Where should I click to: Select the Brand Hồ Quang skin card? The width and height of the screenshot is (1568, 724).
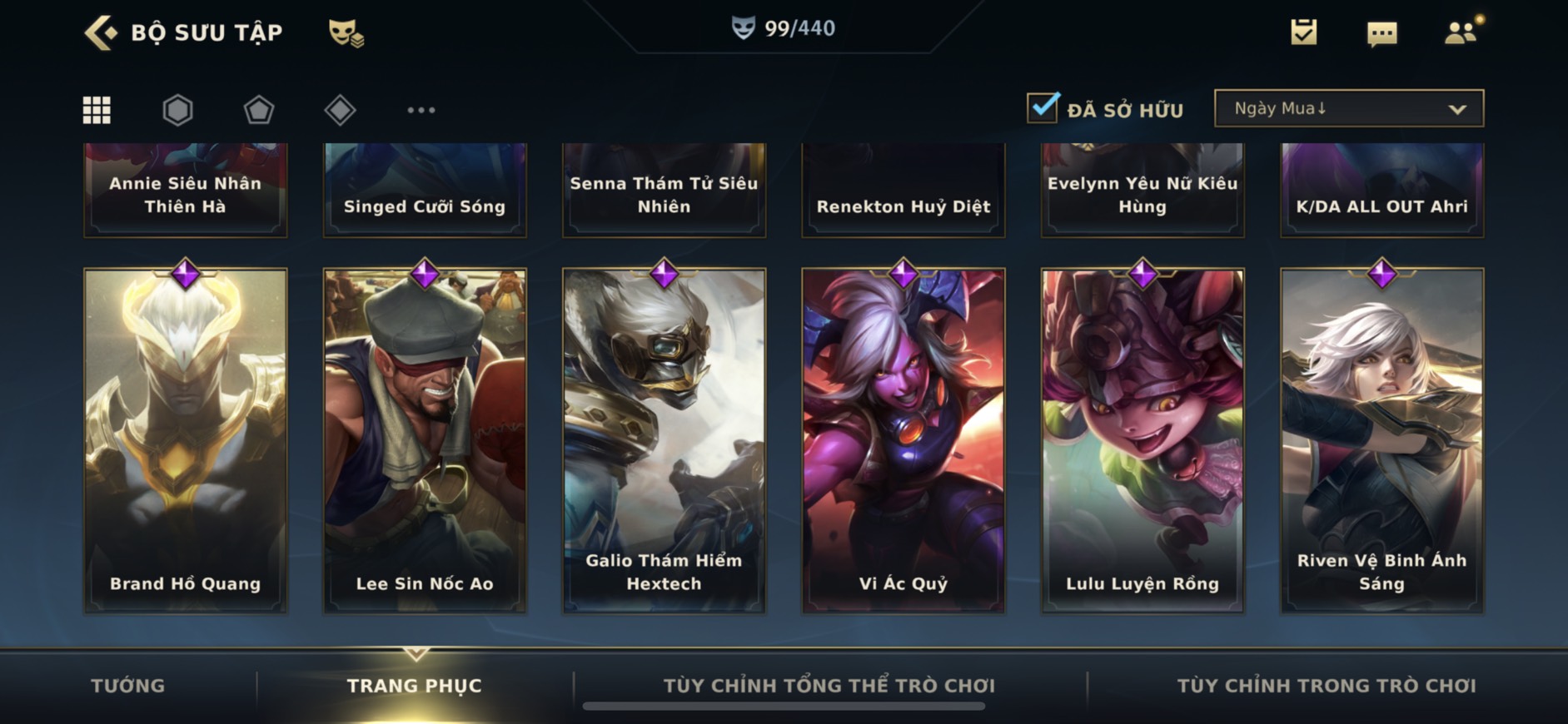pyautogui.click(x=186, y=440)
